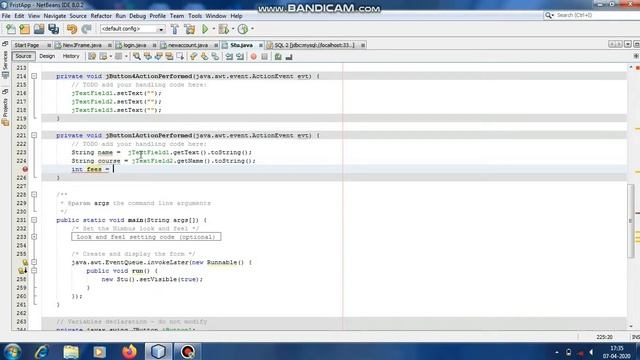The image size is (640, 360).
Task: Collapse jButton4ActionPerformed method fold
Action: (x=34, y=76)
